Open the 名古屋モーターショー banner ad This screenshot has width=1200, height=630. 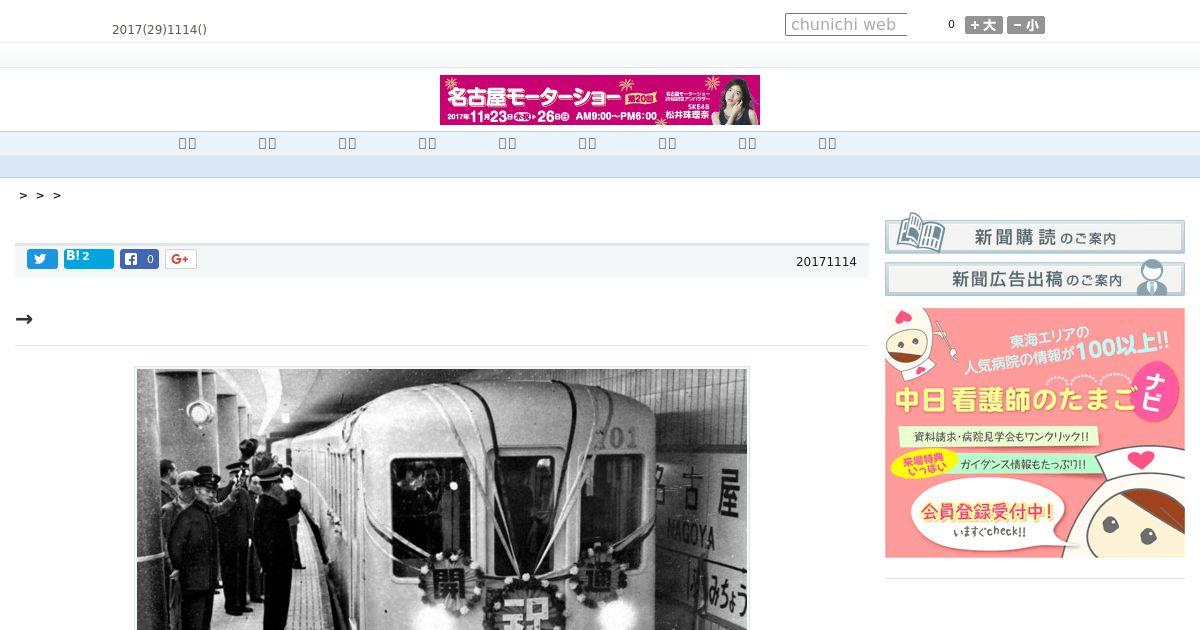click(x=600, y=100)
